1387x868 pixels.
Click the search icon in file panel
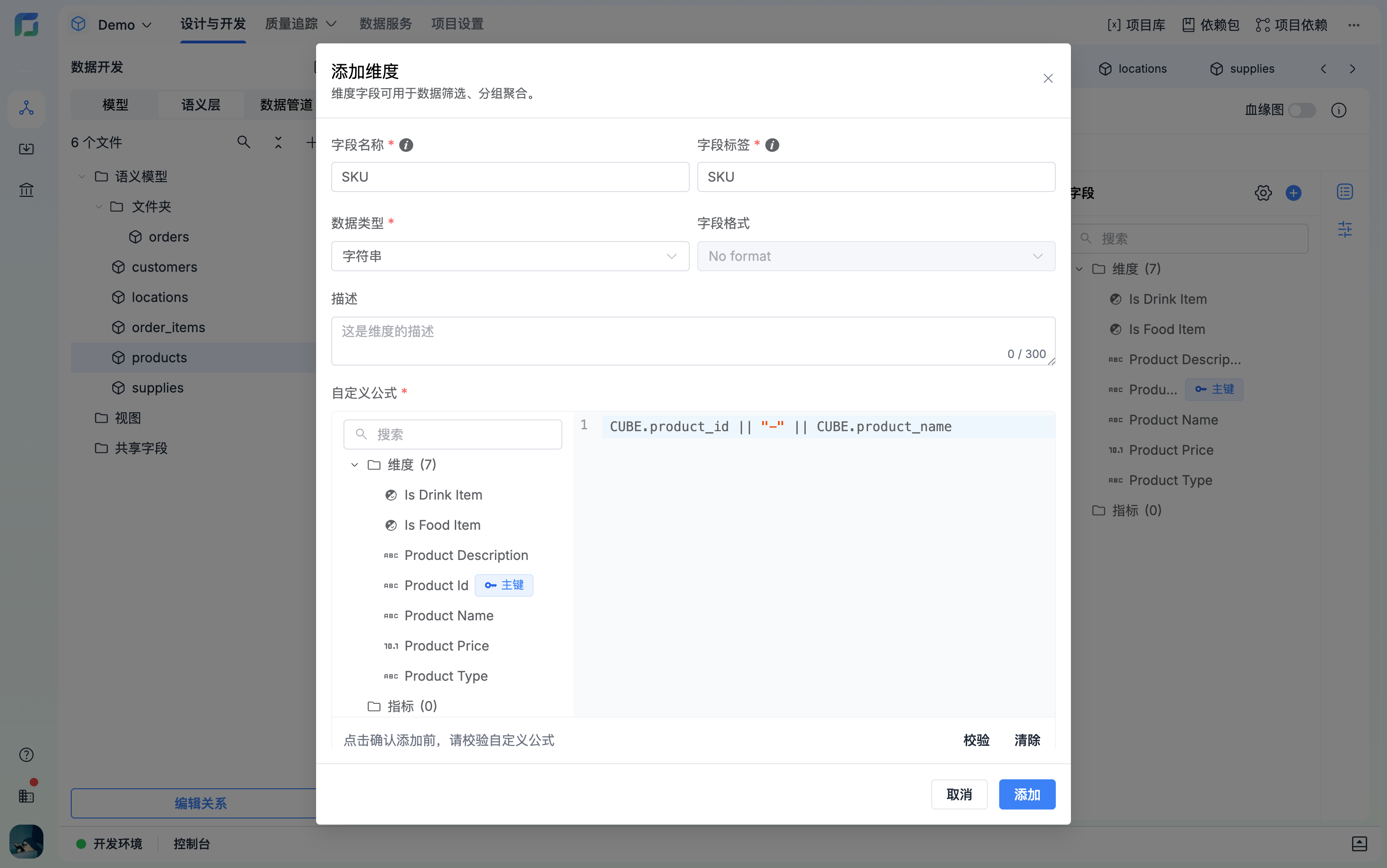pyautogui.click(x=243, y=142)
